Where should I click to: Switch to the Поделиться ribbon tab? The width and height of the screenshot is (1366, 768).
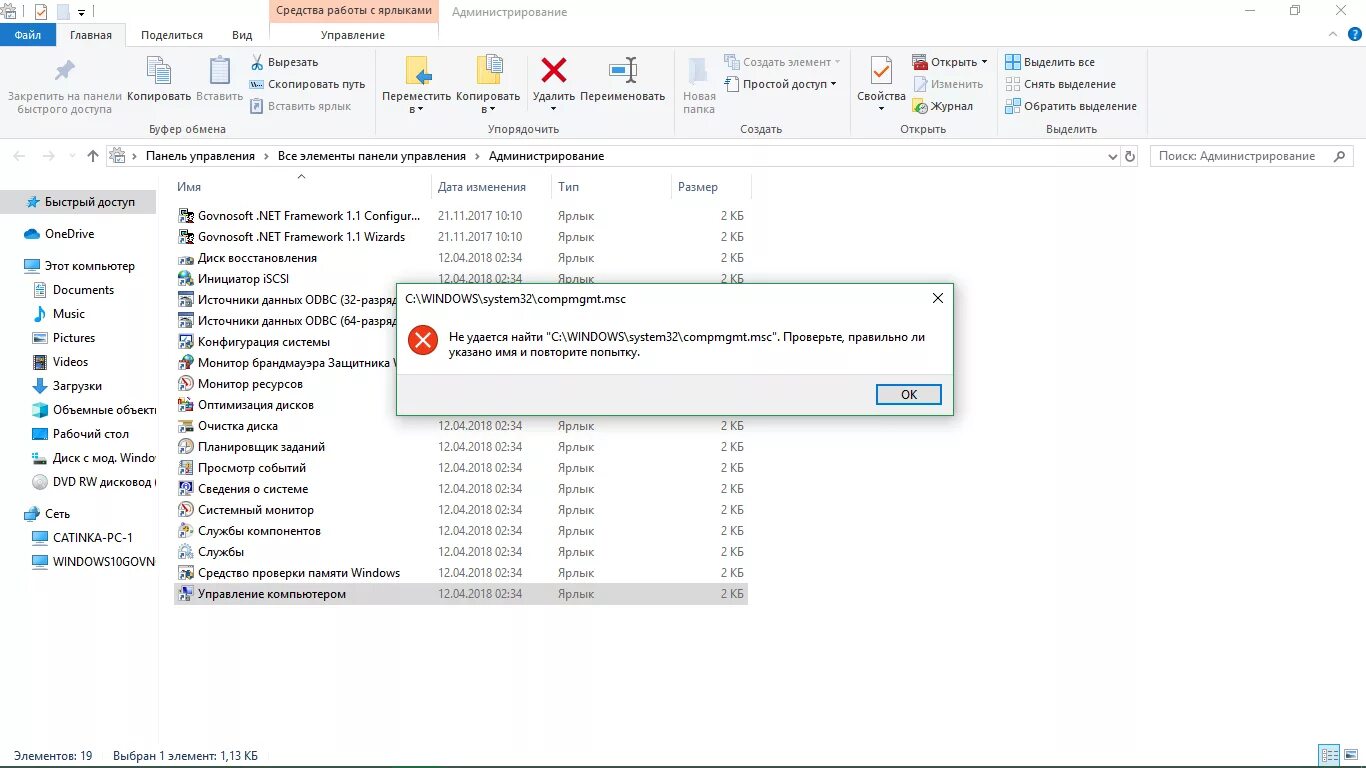coord(172,35)
